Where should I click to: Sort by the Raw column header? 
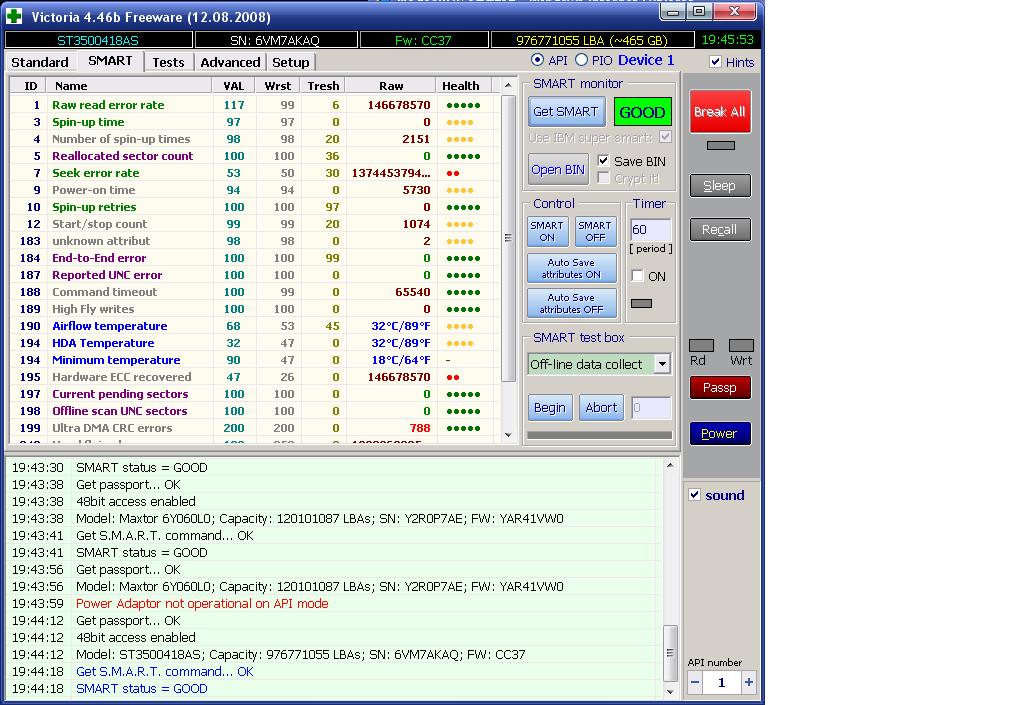[391, 86]
